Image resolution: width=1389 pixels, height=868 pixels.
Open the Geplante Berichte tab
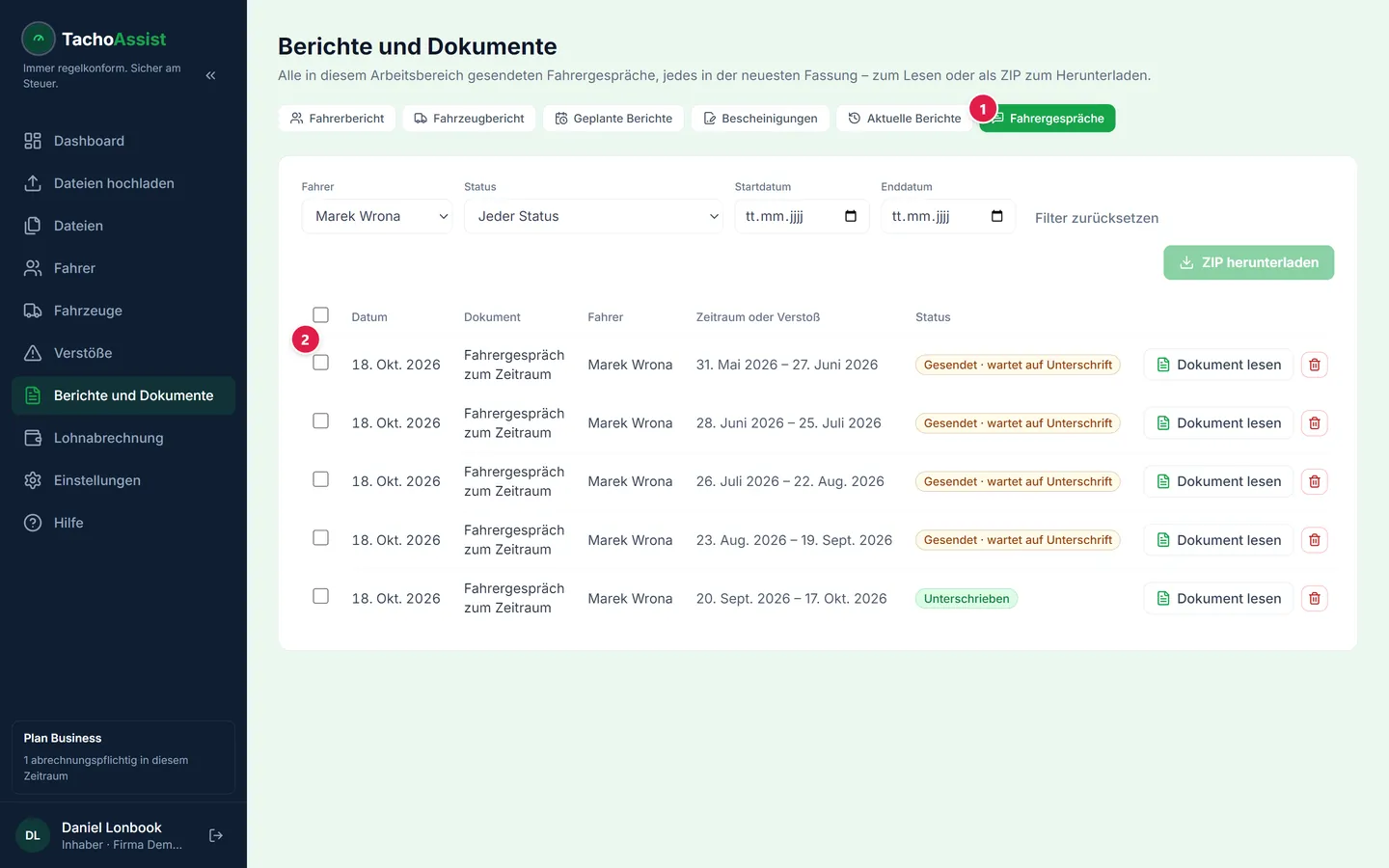613,118
